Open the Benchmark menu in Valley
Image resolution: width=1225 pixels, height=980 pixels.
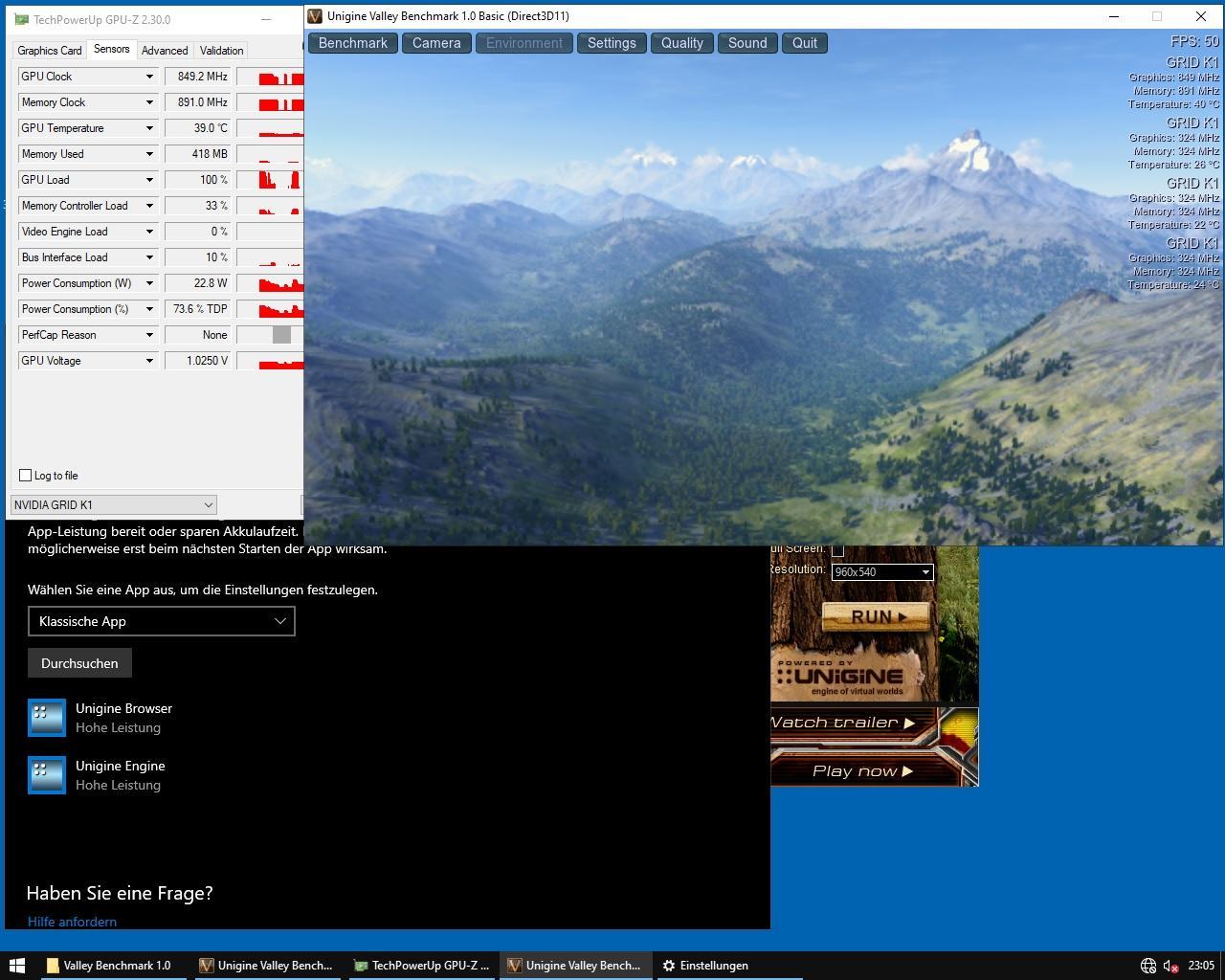(x=353, y=43)
